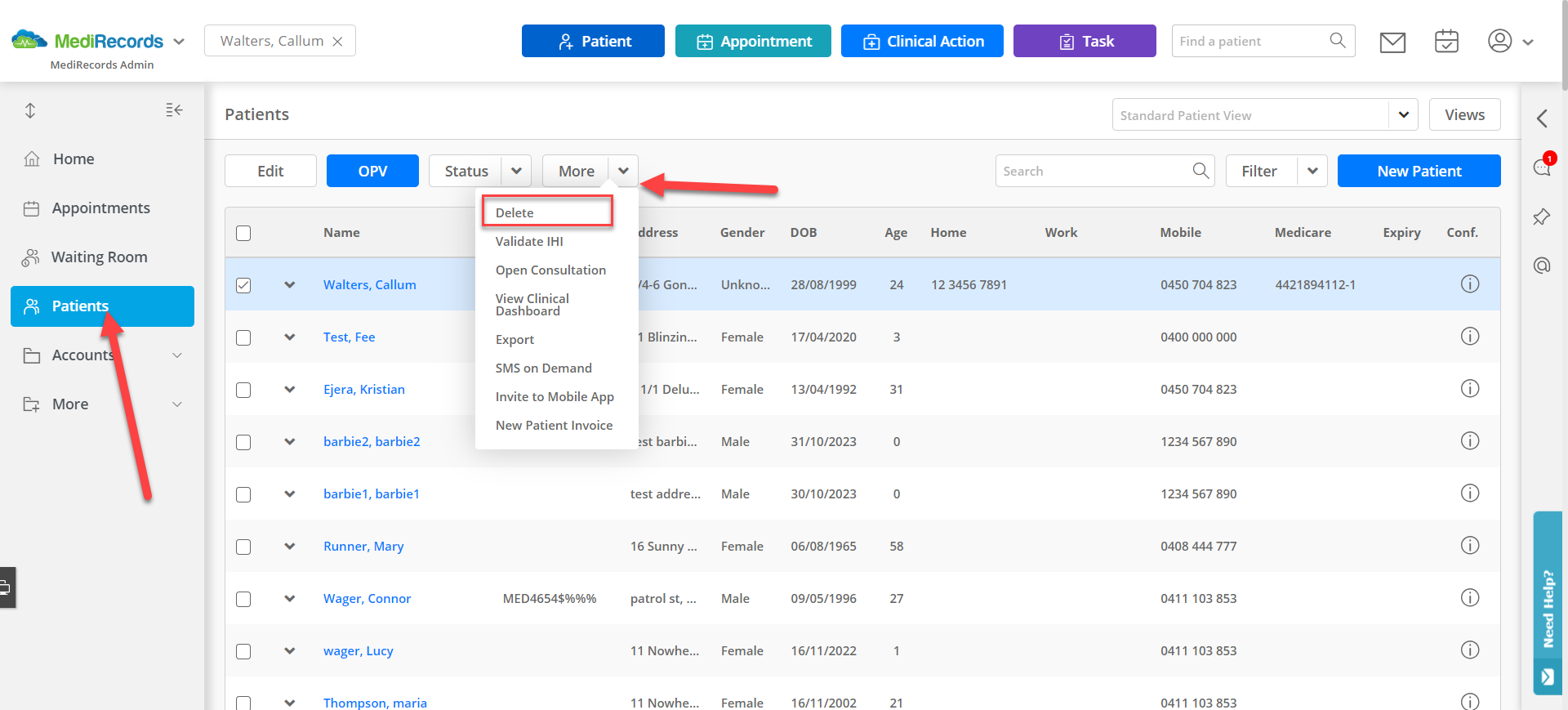Screen dimensions: 1568x710
Task: Click the info icon for barbie1, barbie1
Action: [1470, 493]
